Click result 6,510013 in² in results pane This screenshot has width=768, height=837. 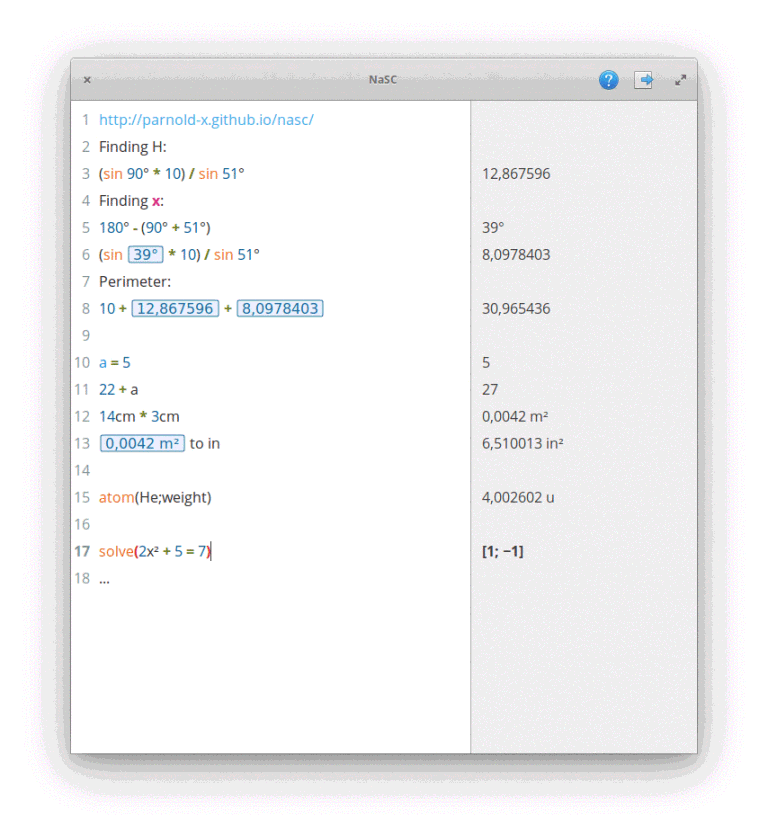522,444
